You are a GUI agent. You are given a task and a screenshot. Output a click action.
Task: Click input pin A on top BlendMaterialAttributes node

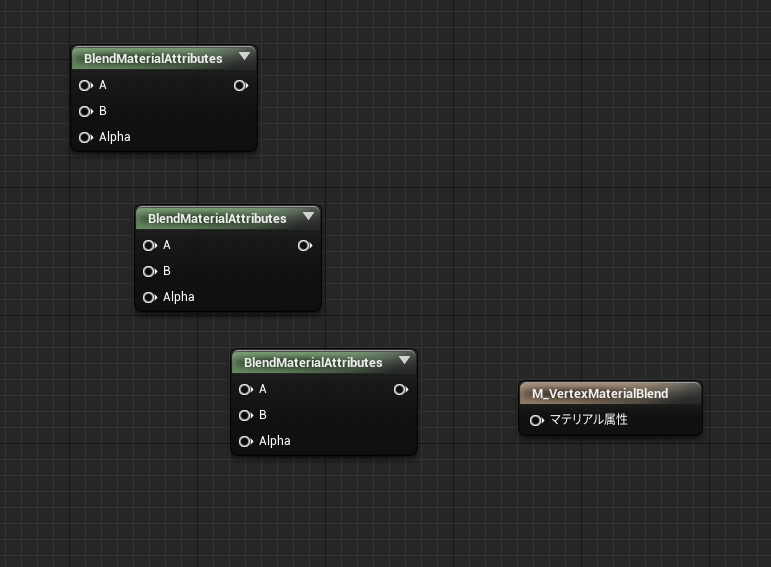(86, 86)
